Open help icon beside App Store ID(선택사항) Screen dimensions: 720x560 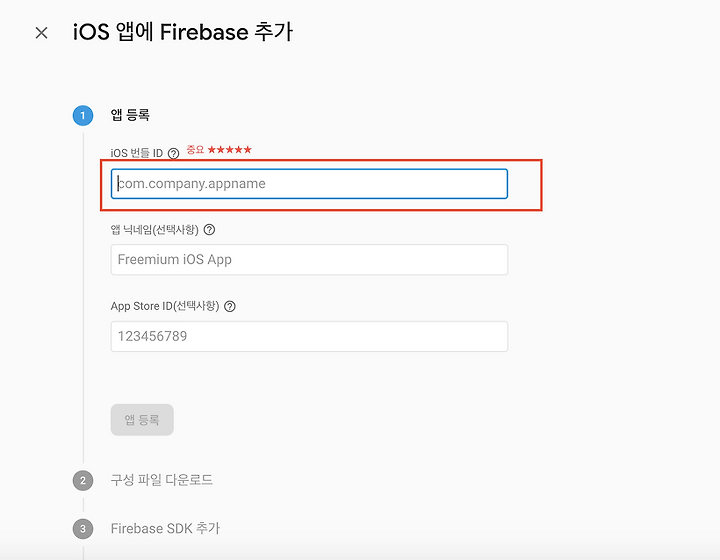(x=230, y=306)
